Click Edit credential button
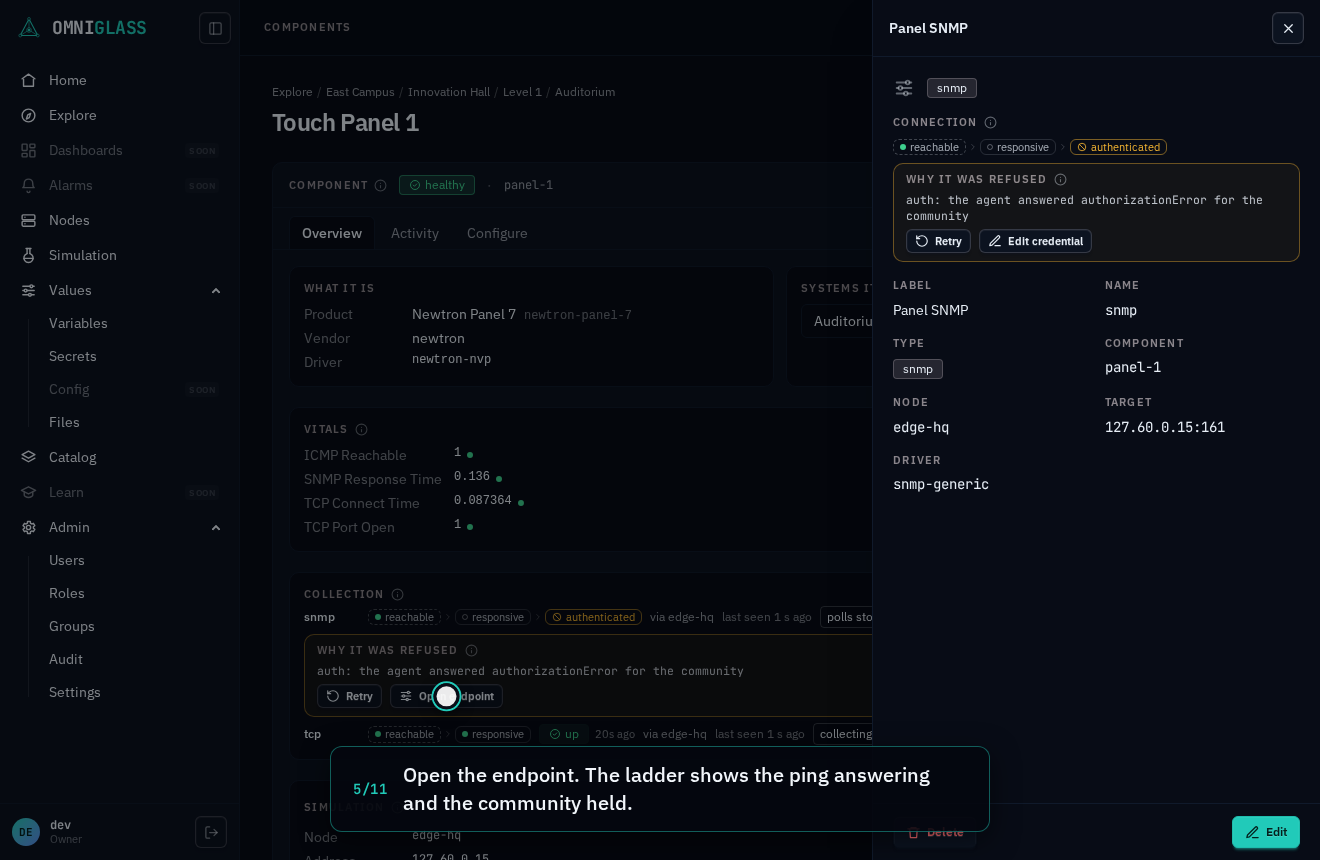 [x=1035, y=241]
